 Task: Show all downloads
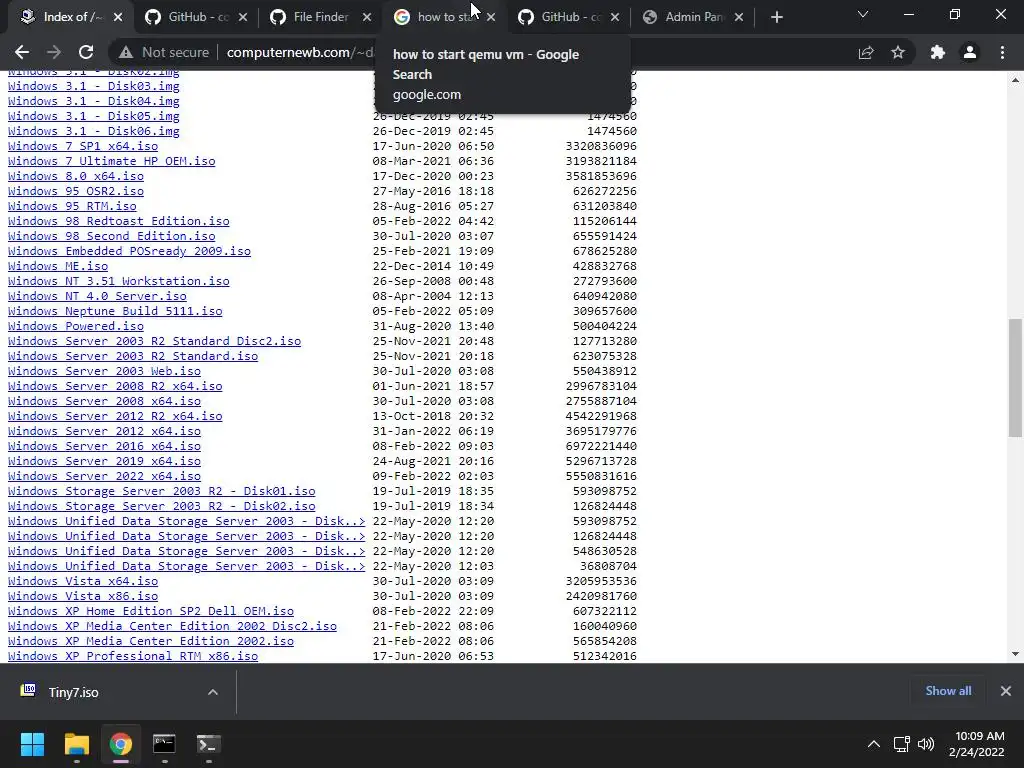(x=948, y=691)
